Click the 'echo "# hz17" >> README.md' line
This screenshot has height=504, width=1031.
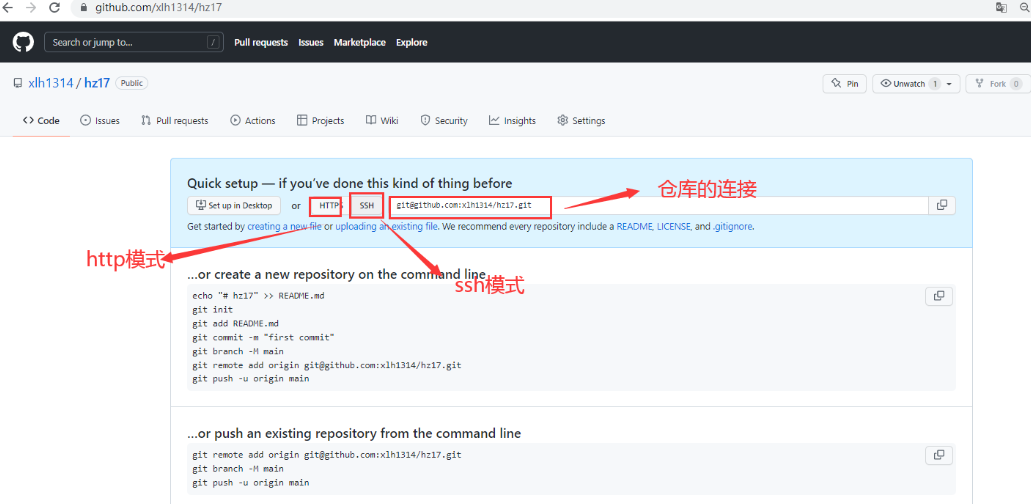(258, 295)
